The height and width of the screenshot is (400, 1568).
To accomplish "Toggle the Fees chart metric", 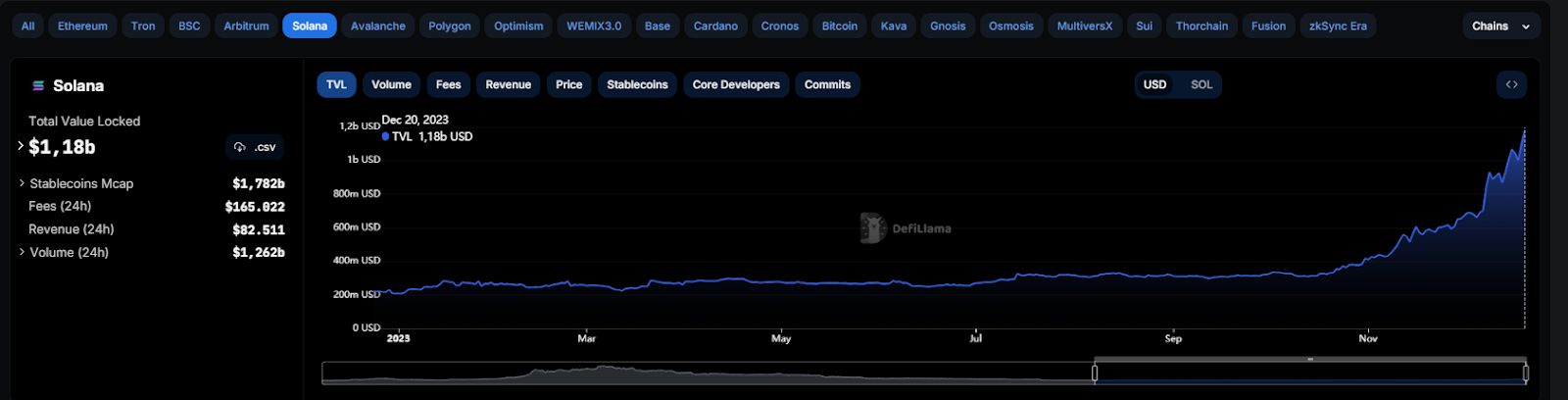I will click(x=448, y=84).
